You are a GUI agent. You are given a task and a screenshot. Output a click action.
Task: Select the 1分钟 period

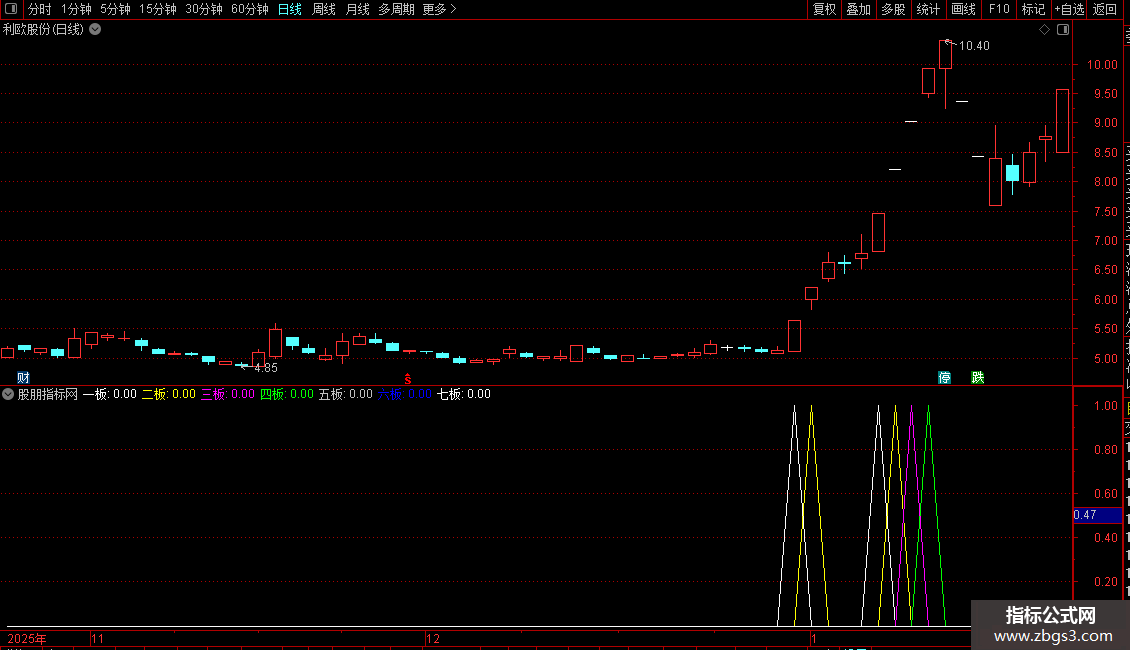[x=76, y=9]
